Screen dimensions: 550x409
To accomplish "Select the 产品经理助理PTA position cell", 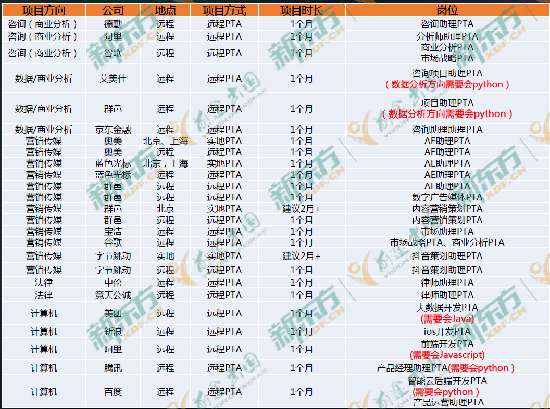I will click(x=446, y=368).
